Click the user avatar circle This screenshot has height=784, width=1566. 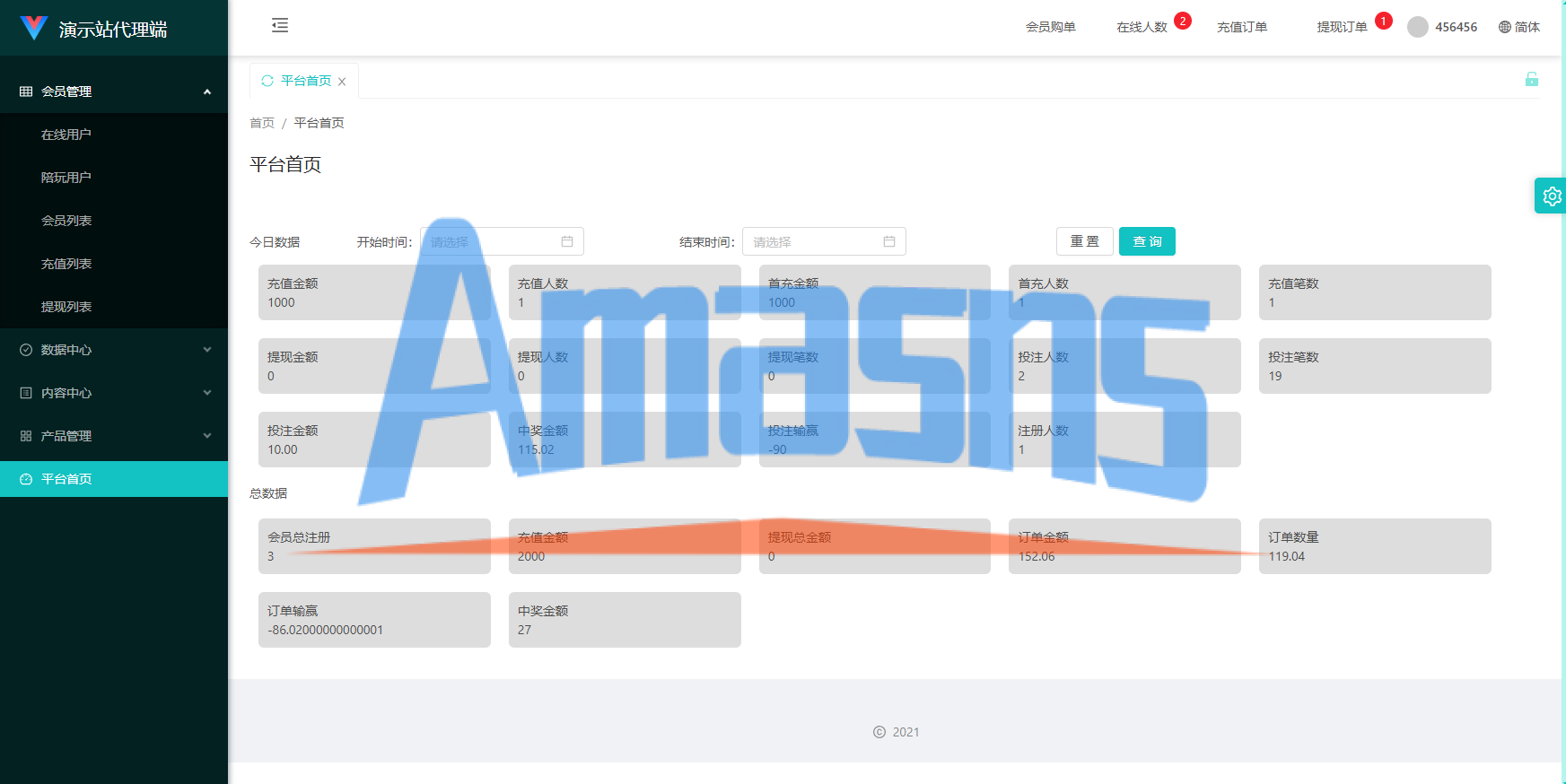tap(1418, 27)
